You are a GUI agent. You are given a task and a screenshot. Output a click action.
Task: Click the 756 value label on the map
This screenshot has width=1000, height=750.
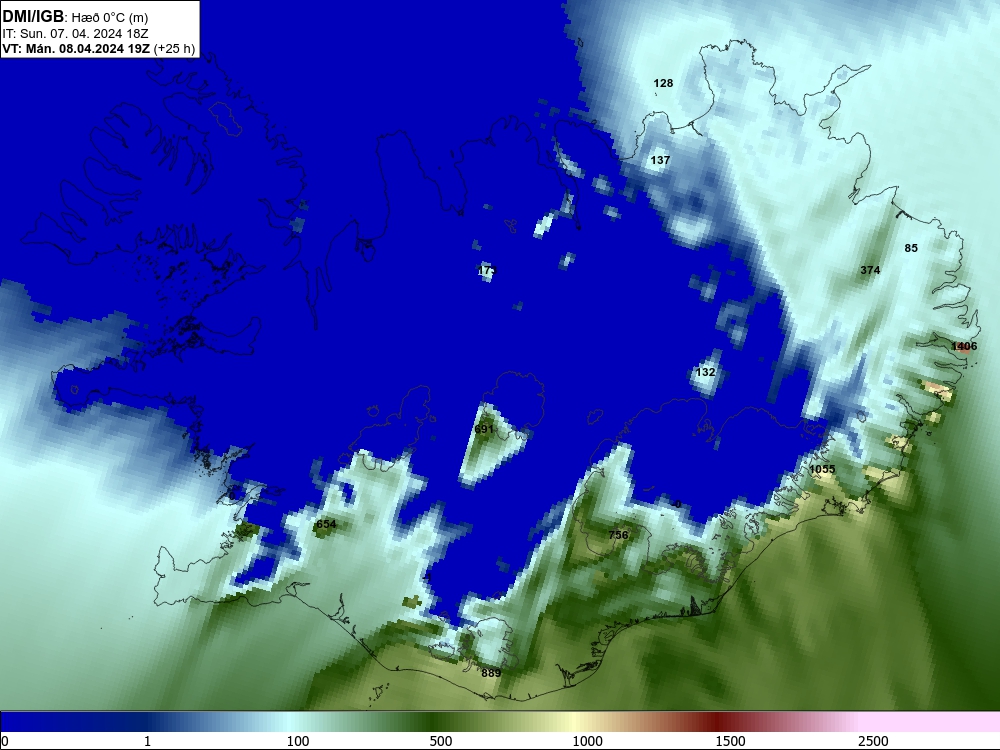619,535
